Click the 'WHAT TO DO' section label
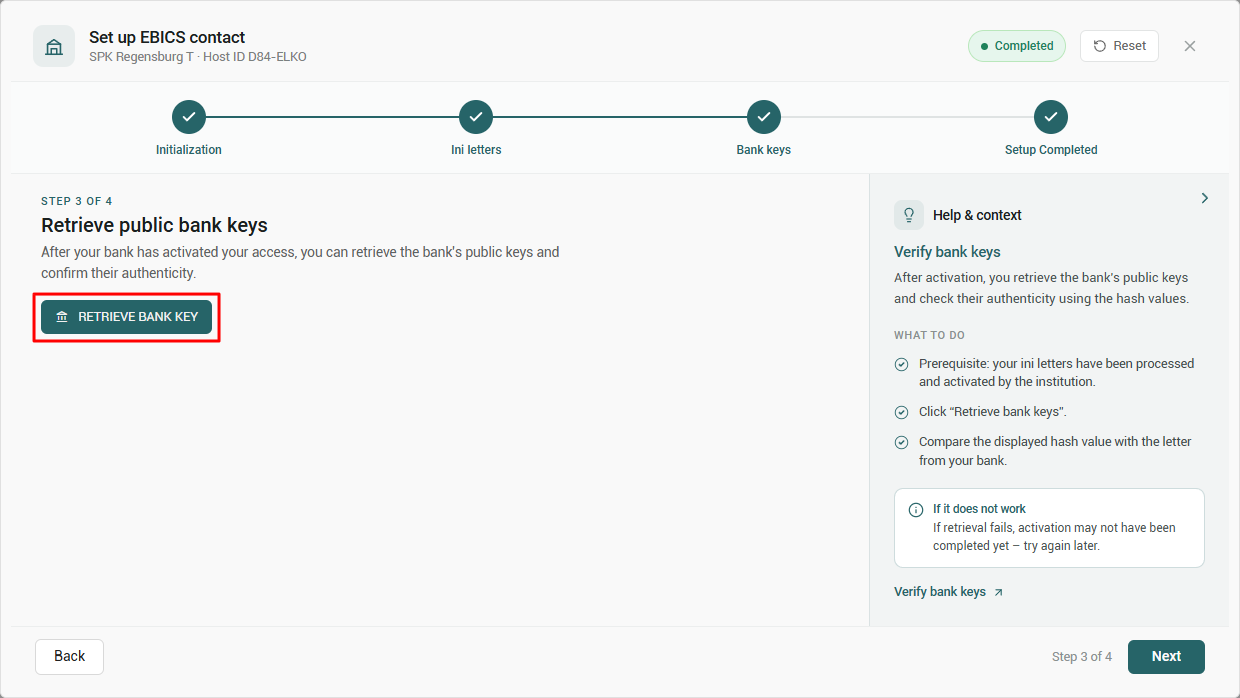Viewport: 1240px width, 698px height. (929, 335)
